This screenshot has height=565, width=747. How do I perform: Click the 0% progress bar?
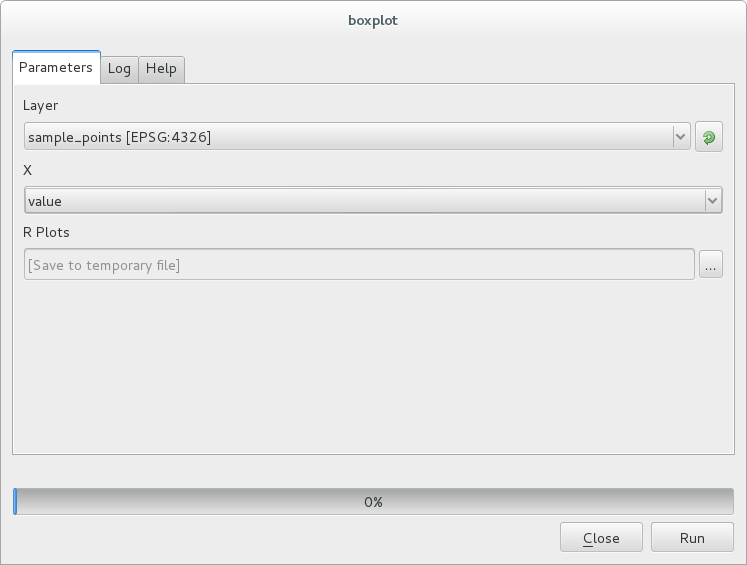click(x=373, y=502)
